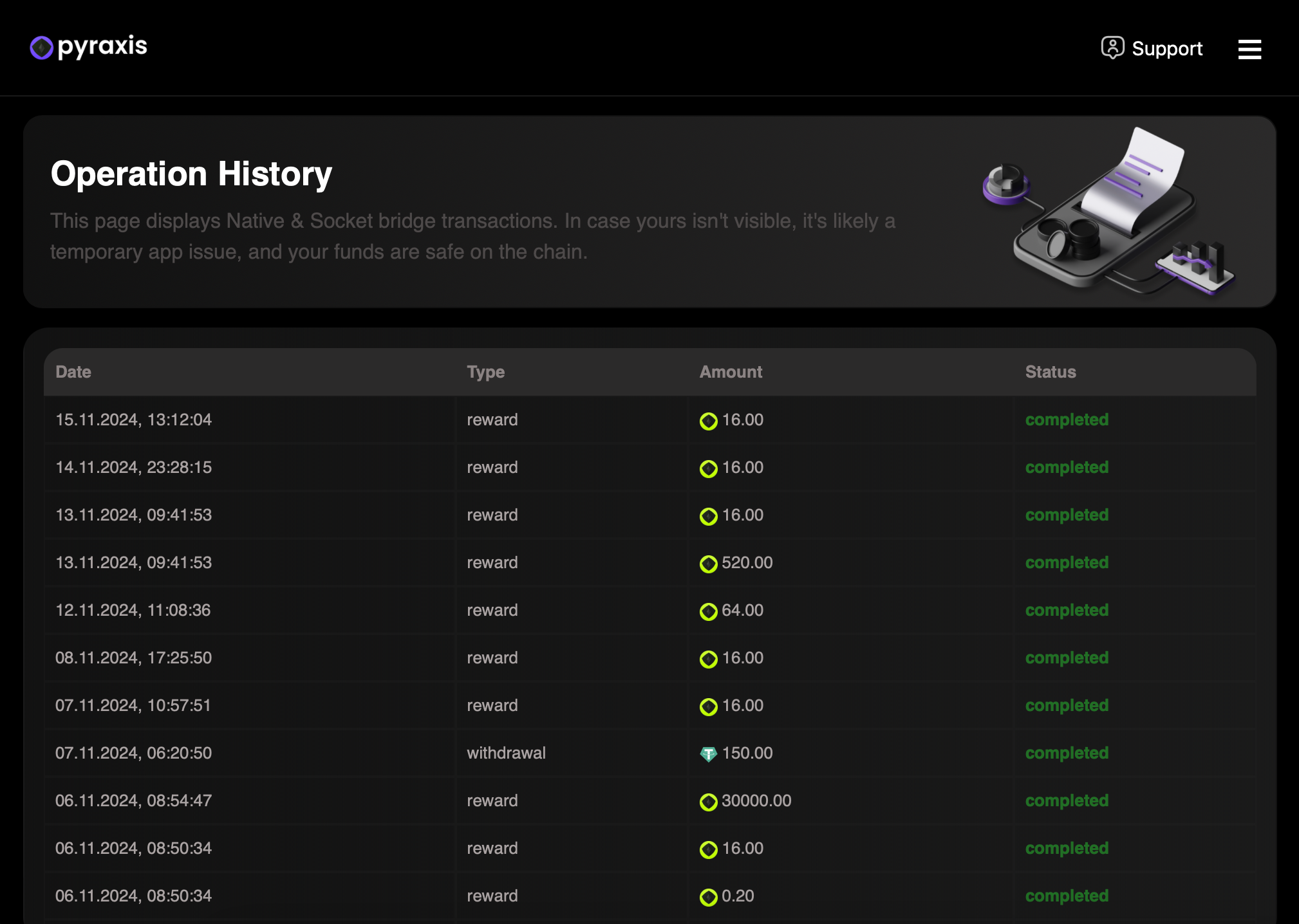Click the Type column header
Image resolution: width=1299 pixels, height=924 pixels.
(x=485, y=372)
